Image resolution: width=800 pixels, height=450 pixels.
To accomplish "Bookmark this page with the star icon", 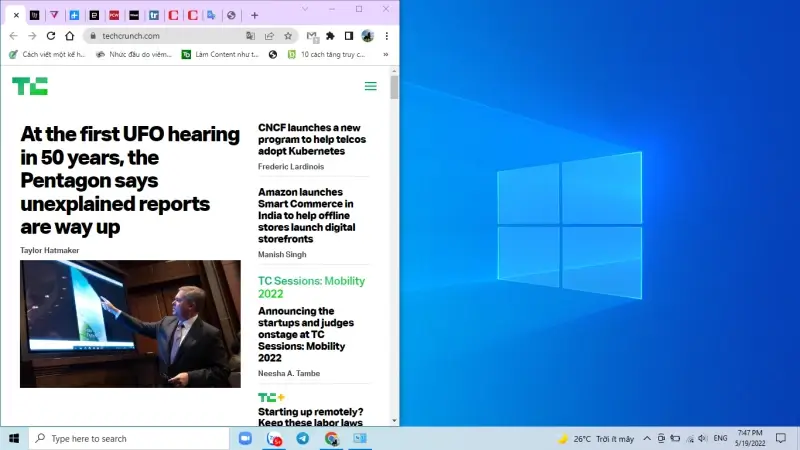I will [x=288, y=36].
